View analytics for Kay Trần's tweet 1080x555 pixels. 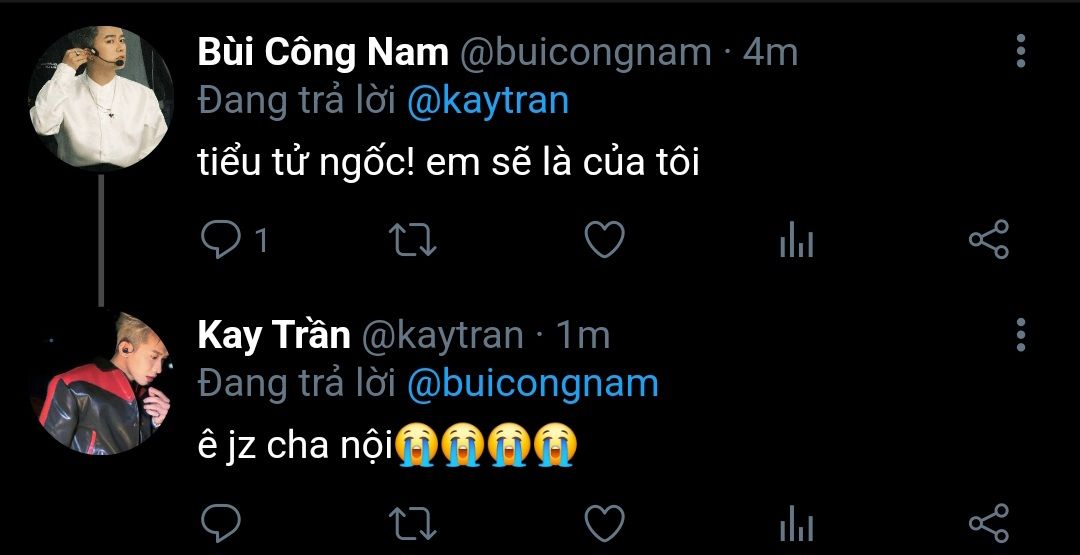coord(796,523)
